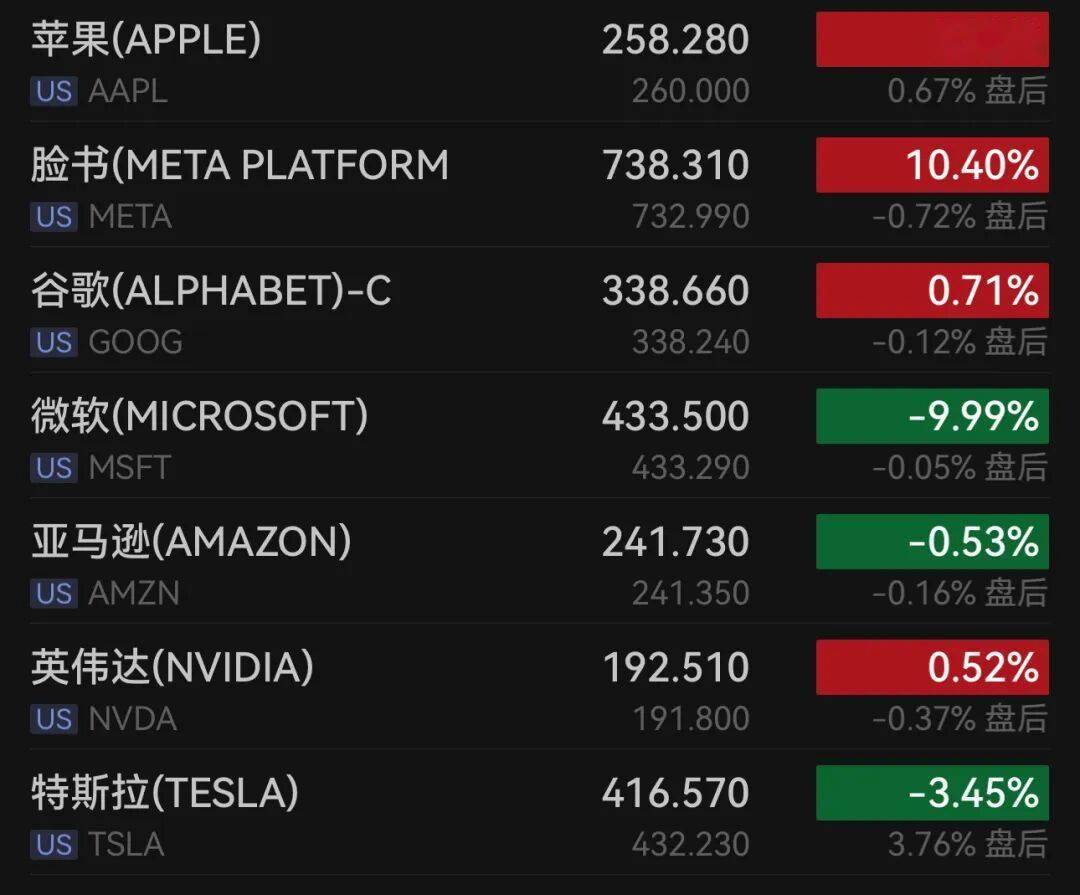Image resolution: width=1080 pixels, height=895 pixels.
Task: Tap Tesla's green -3.45% change badge
Action: [x=932, y=793]
